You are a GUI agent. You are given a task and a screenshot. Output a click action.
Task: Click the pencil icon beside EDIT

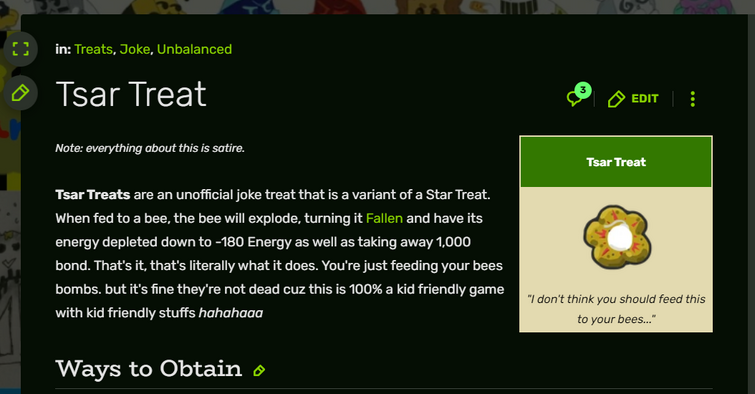point(616,99)
